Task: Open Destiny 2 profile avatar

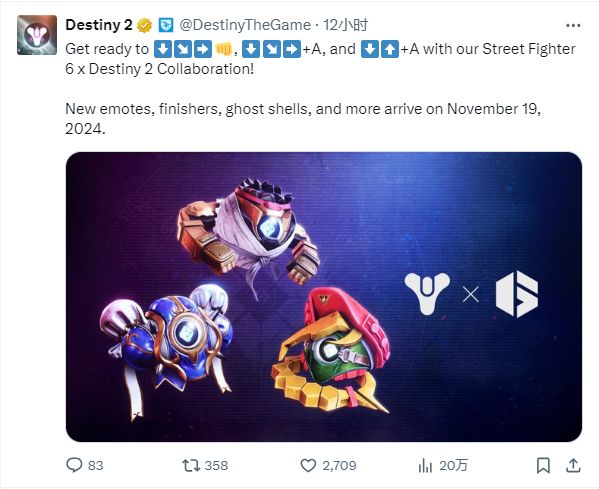Action: (x=37, y=35)
